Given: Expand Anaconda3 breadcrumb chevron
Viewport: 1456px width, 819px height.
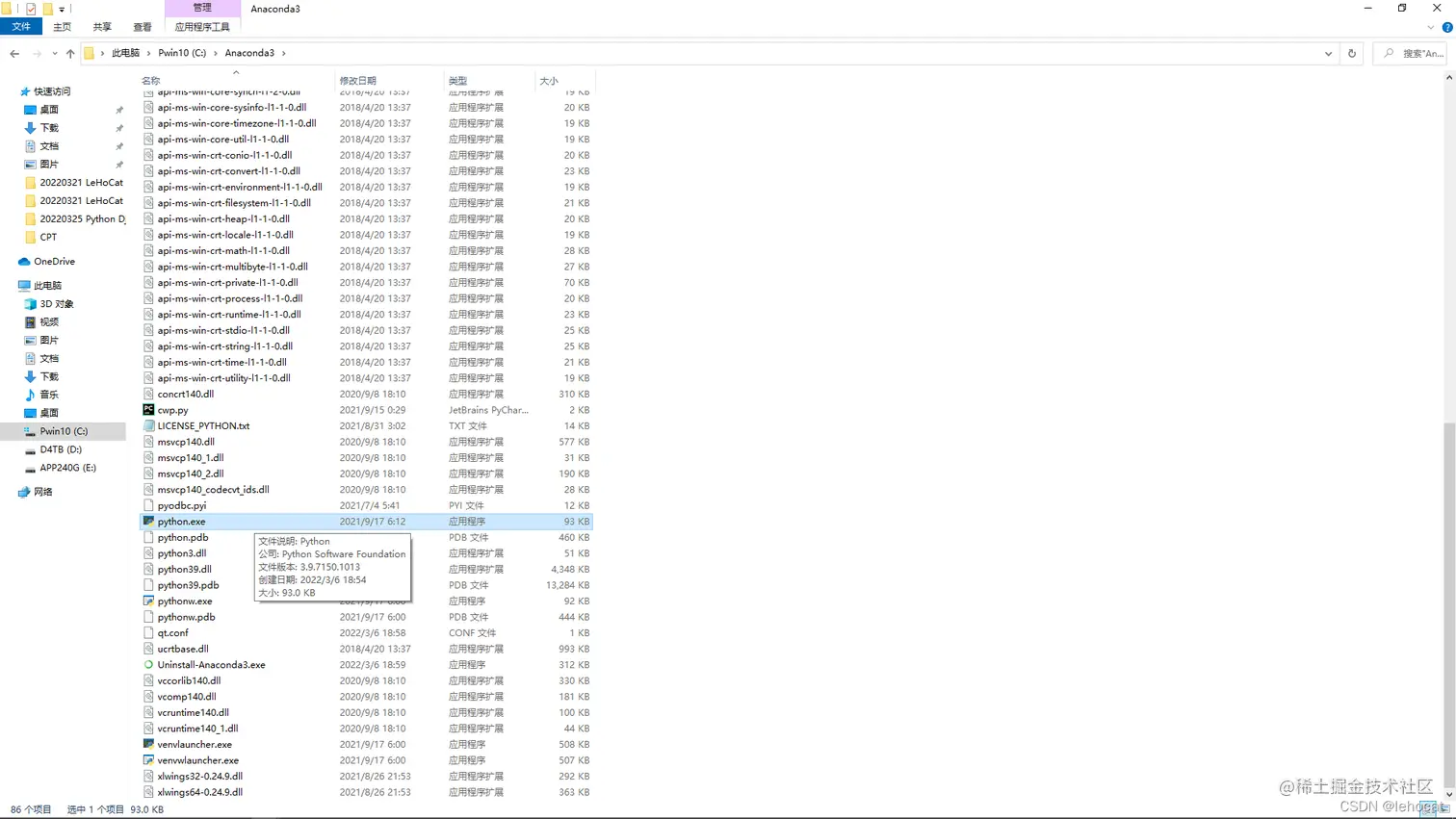Looking at the screenshot, I should [284, 53].
